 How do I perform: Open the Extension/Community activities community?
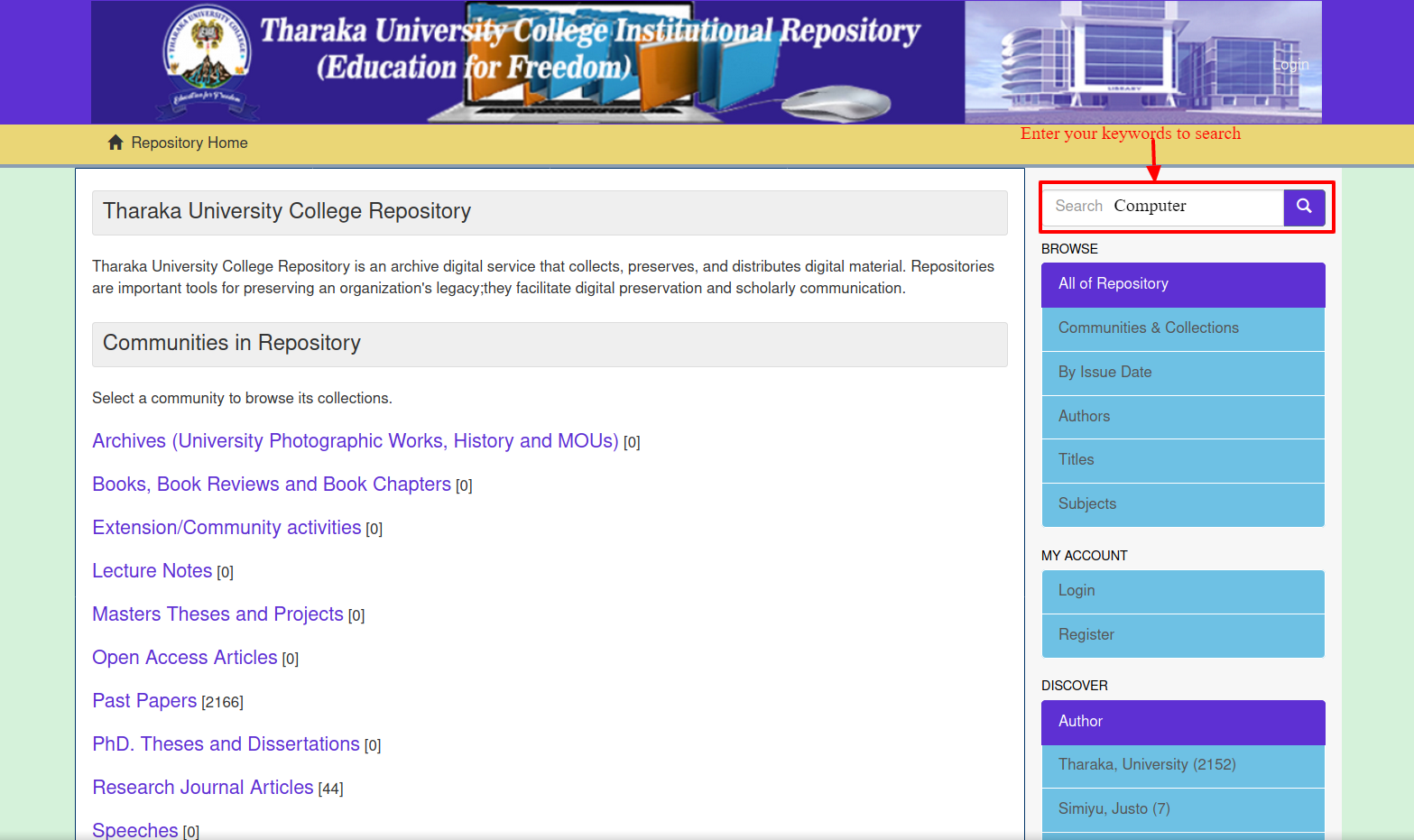[x=226, y=528]
